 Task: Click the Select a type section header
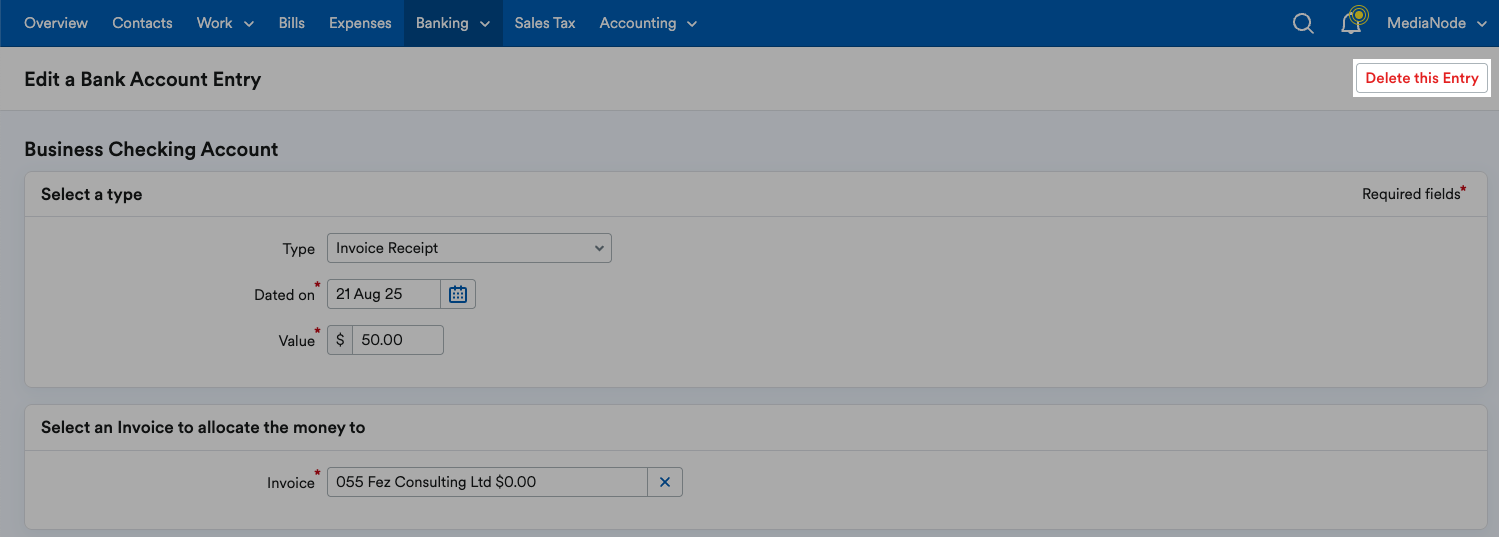click(x=92, y=194)
